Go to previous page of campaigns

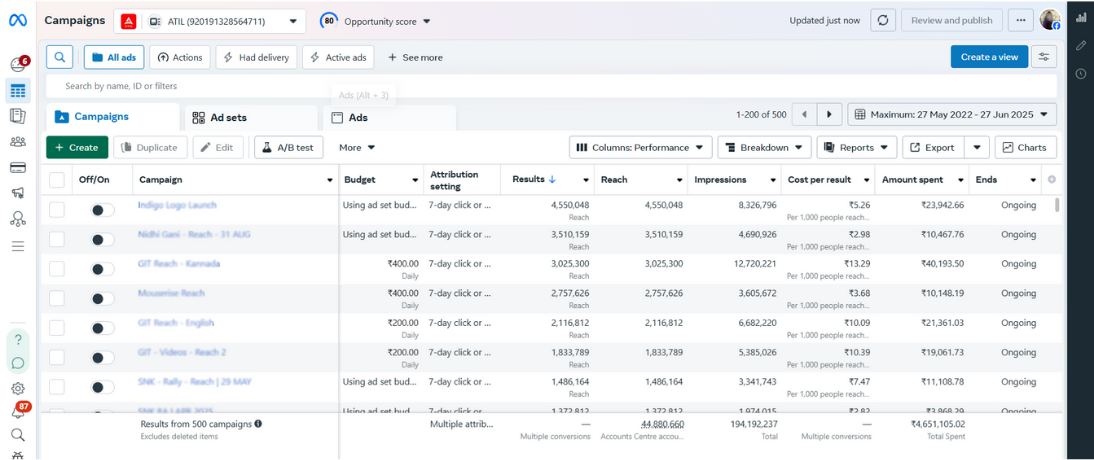(x=804, y=114)
